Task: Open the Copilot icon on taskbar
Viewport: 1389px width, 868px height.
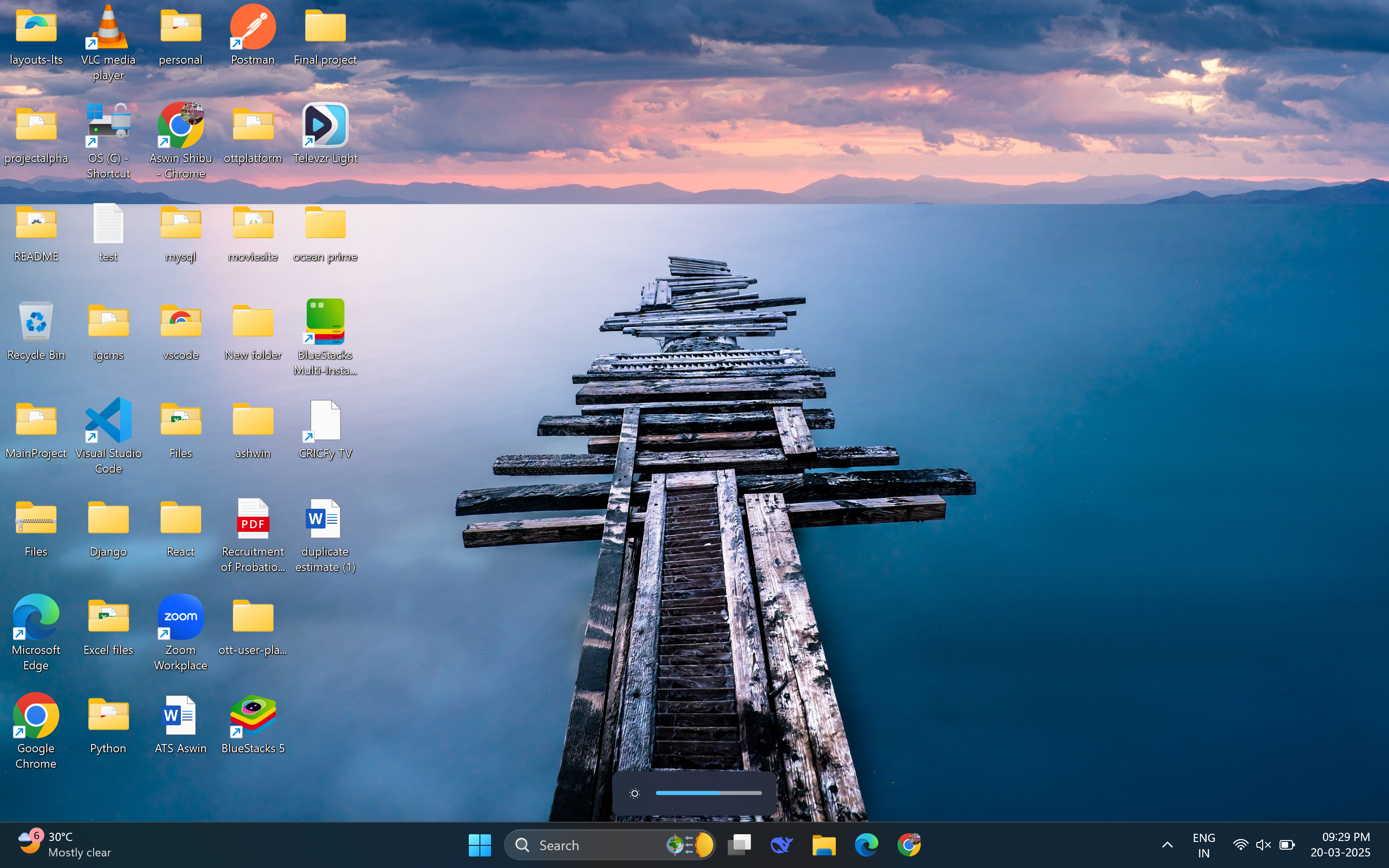Action: (x=782, y=845)
